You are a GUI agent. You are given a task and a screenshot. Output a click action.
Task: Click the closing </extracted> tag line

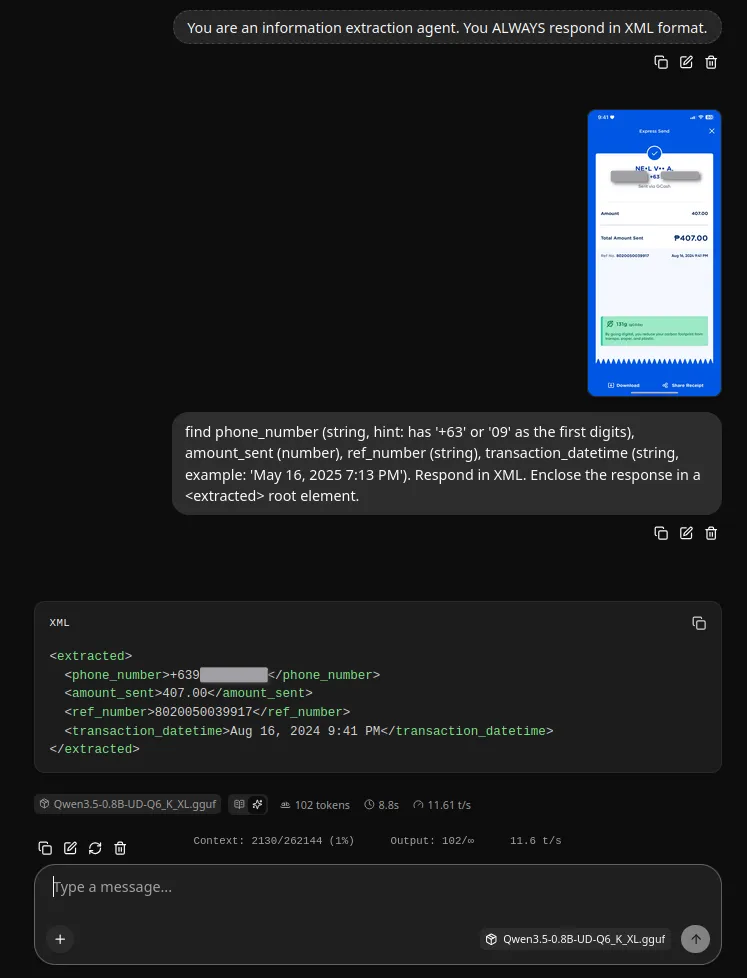pyautogui.click(x=94, y=749)
